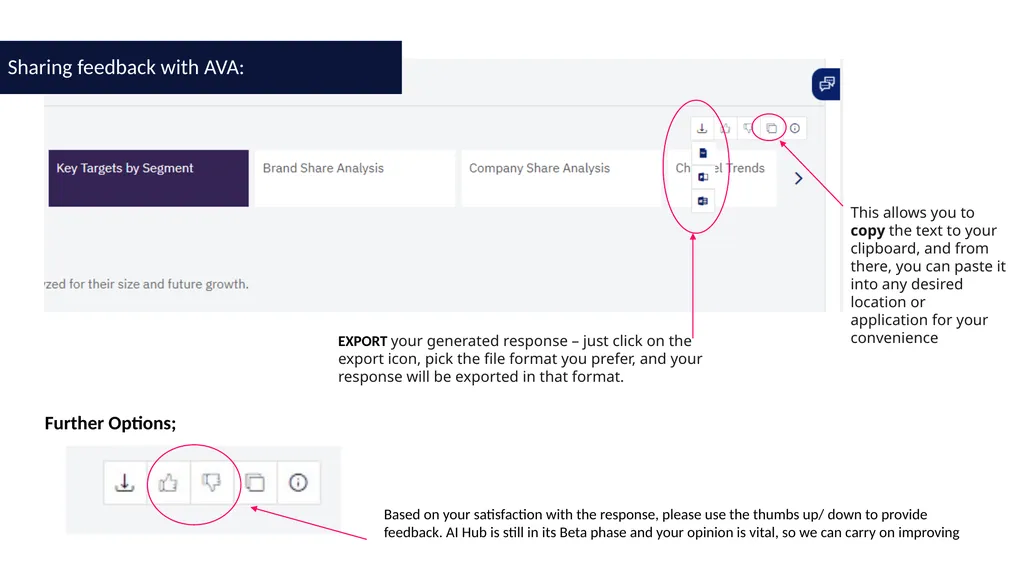This screenshot has height=575, width=1024.
Task: Switch to Brand Share Analysis tab
Action: [355, 178]
